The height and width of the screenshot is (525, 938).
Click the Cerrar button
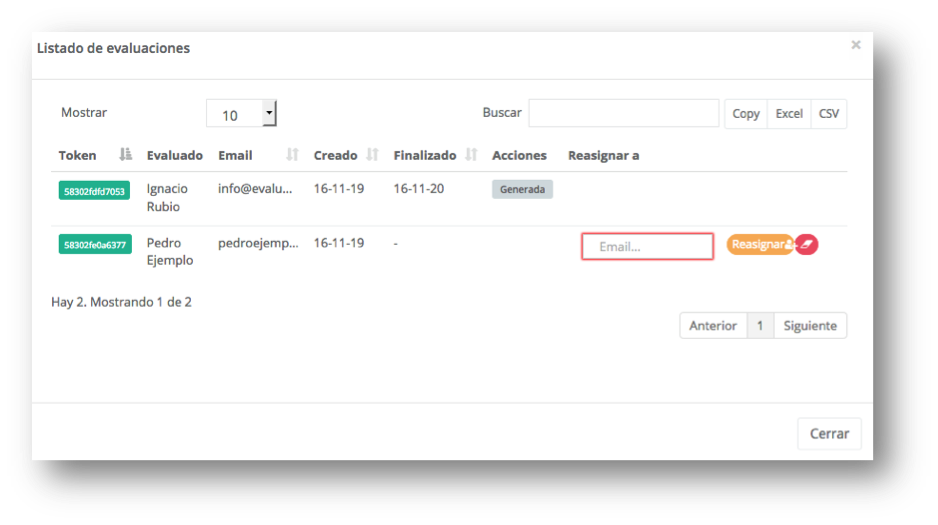click(829, 434)
